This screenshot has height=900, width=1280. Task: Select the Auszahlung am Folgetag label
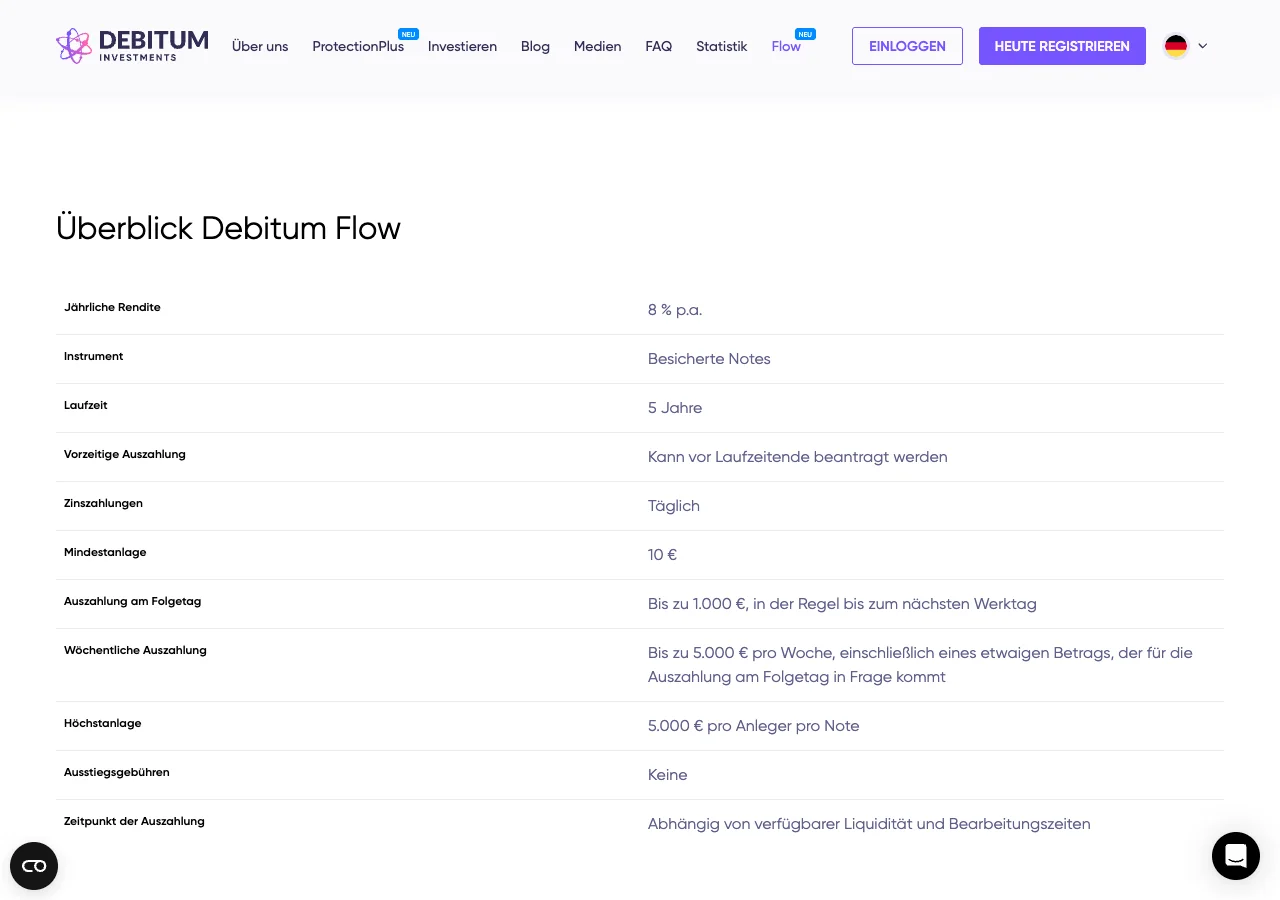tap(132, 601)
